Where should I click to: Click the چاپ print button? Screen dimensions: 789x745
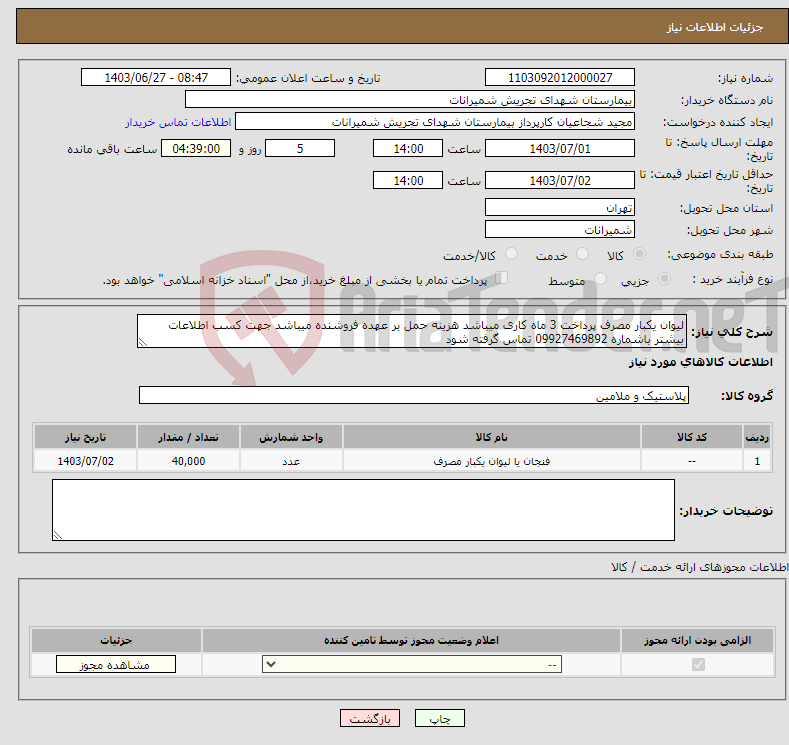pos(440,718)
